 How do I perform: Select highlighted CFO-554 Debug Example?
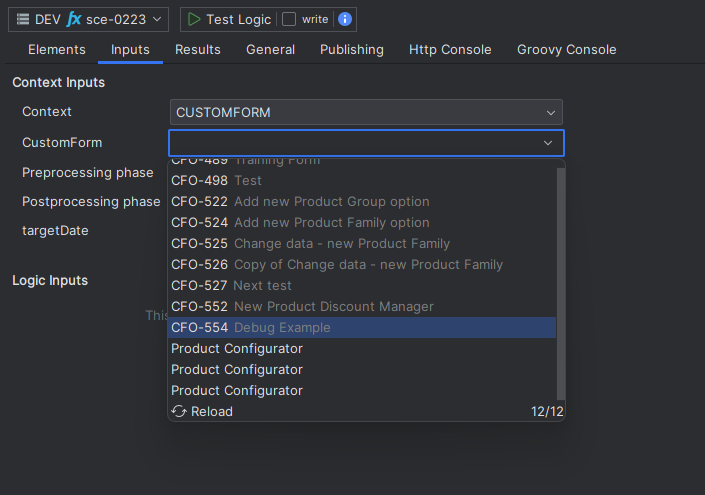[362, 327]
